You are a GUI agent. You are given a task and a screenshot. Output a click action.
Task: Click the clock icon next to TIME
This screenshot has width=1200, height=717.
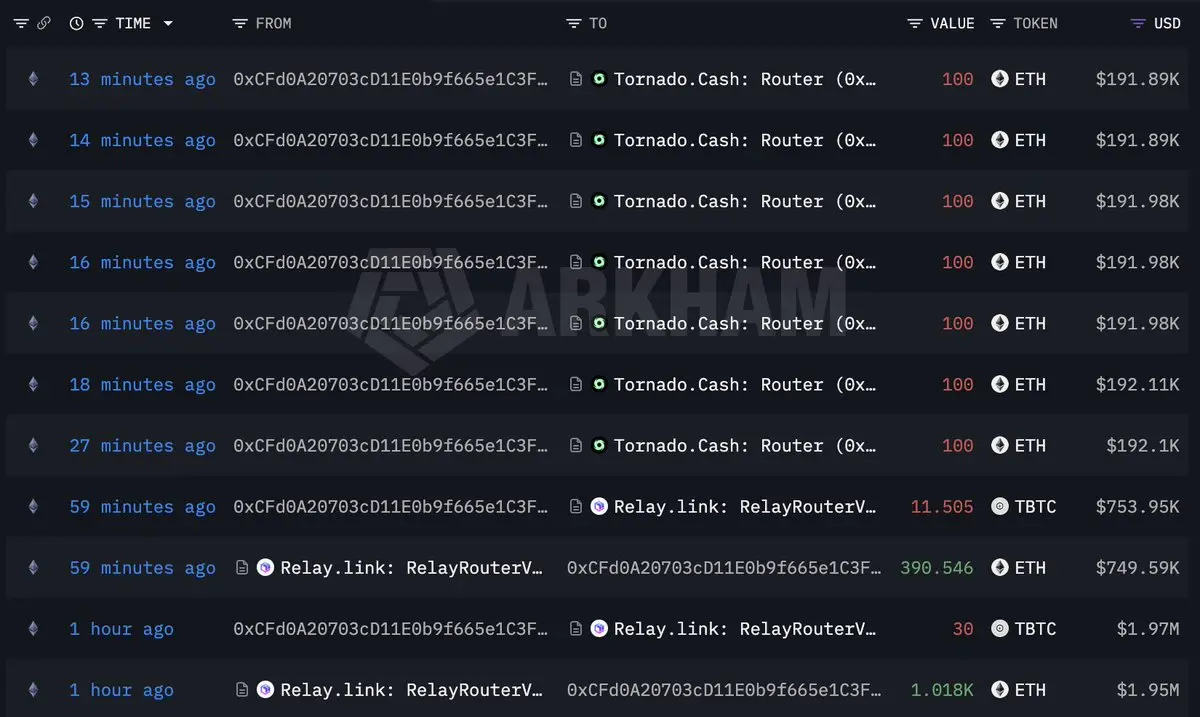click(77, 23)
